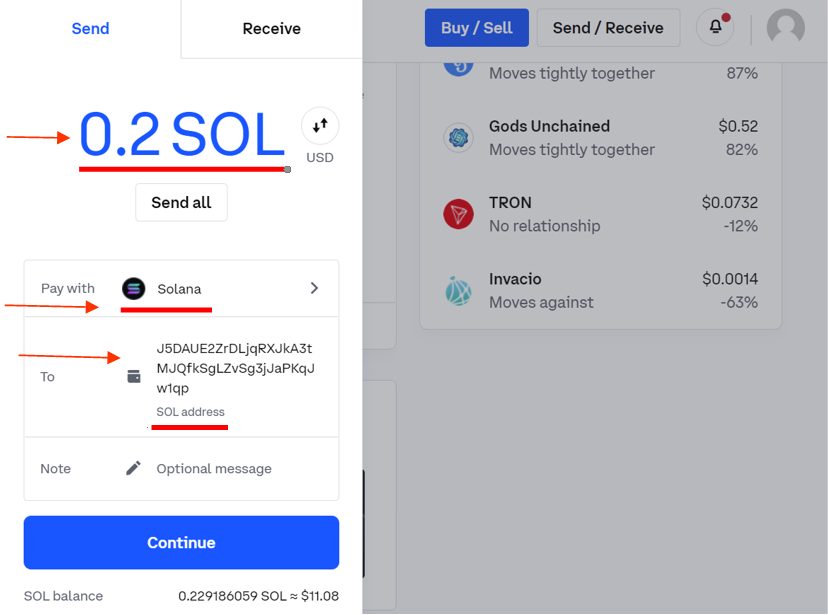828x615 pixels.
Task: Toggle amount currency with swap arrows
Action: [x=320, y=126]
